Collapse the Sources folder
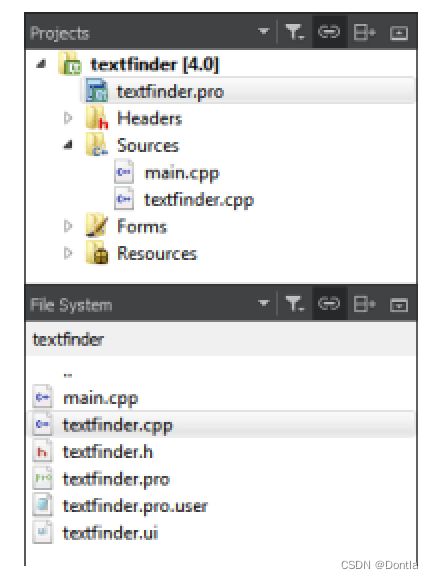433x579 pixels. 68,145
